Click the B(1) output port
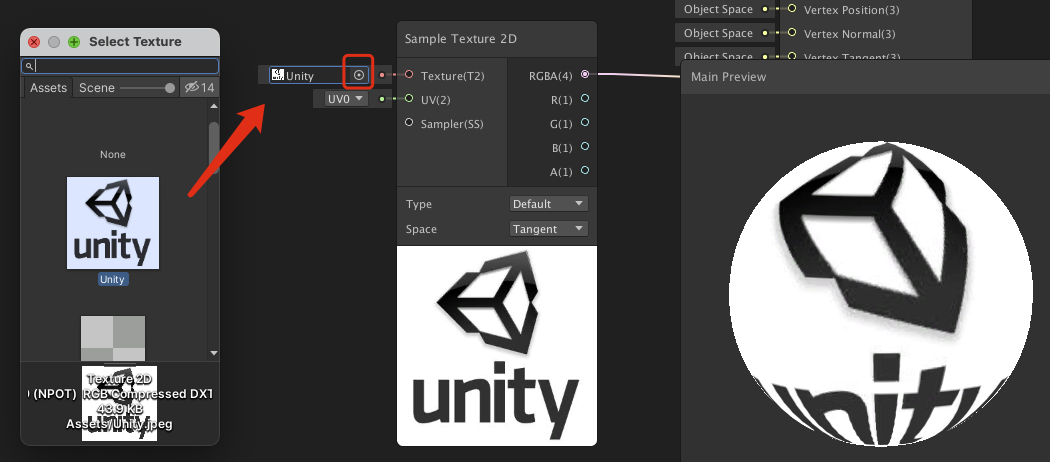The image size is (1050, 462). coord(585,147)
